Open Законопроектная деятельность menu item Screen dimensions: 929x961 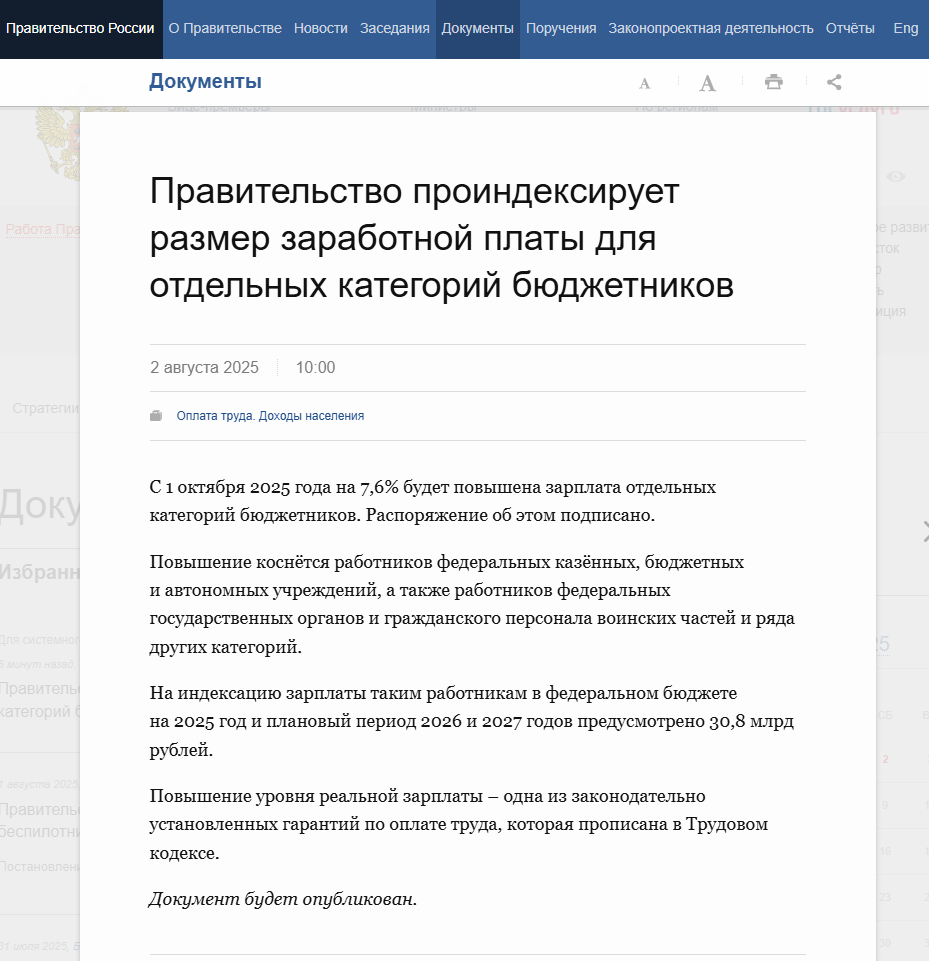[x=711, y=28]
